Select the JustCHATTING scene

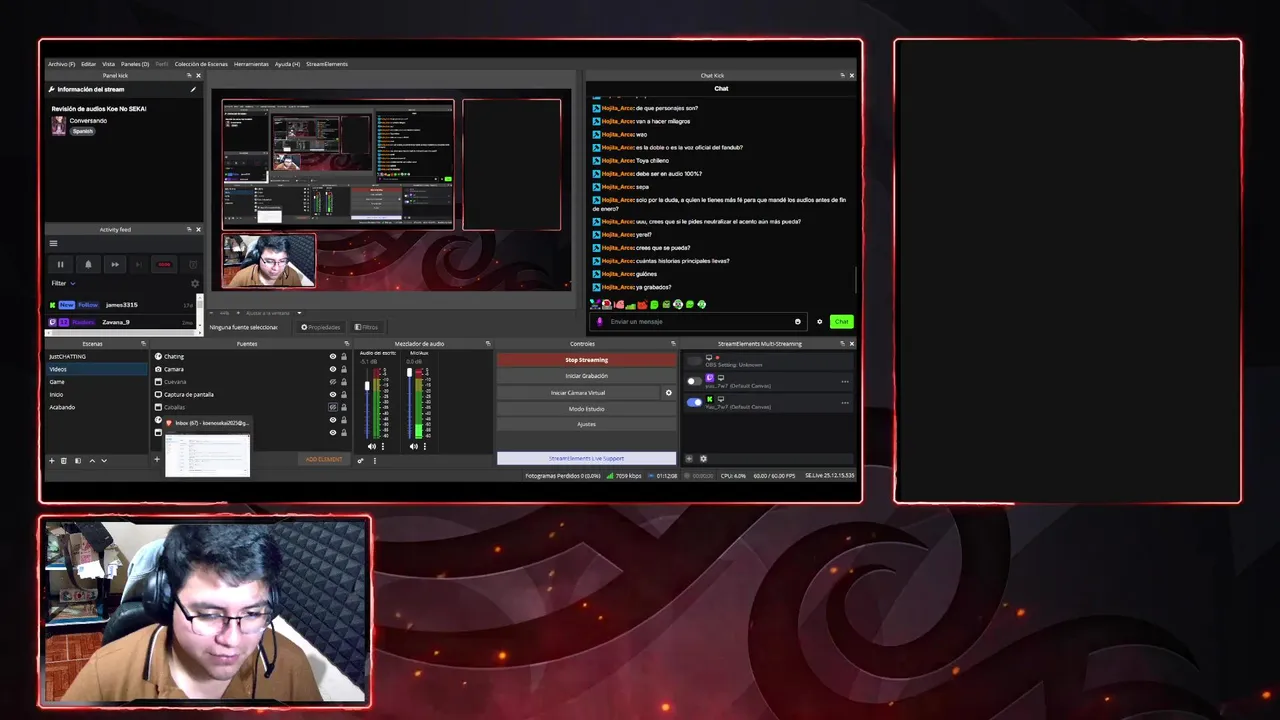[x=97, y=356]
